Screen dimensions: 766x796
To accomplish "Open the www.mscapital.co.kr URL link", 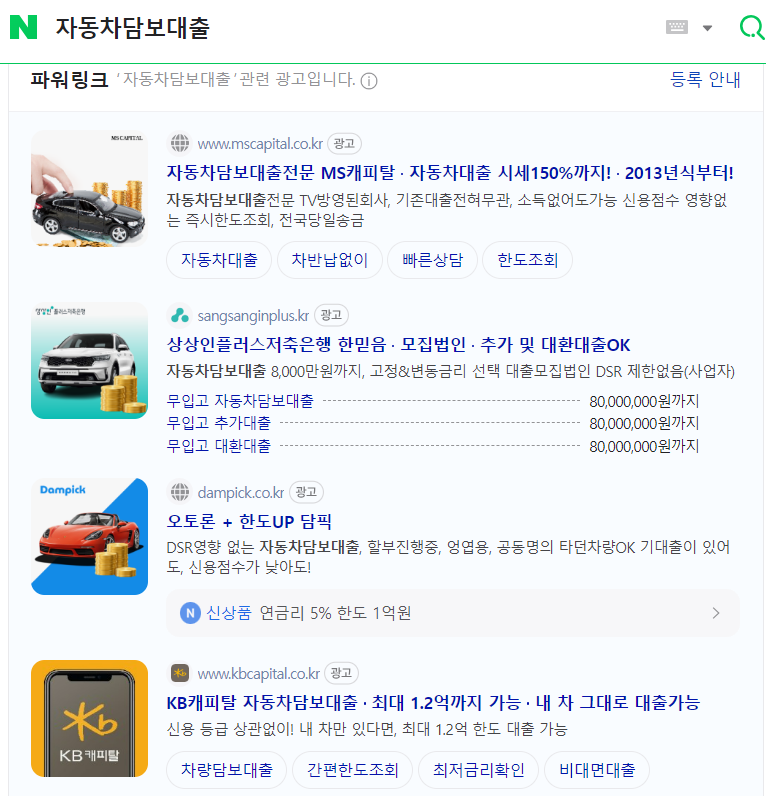I will [260, 144].
